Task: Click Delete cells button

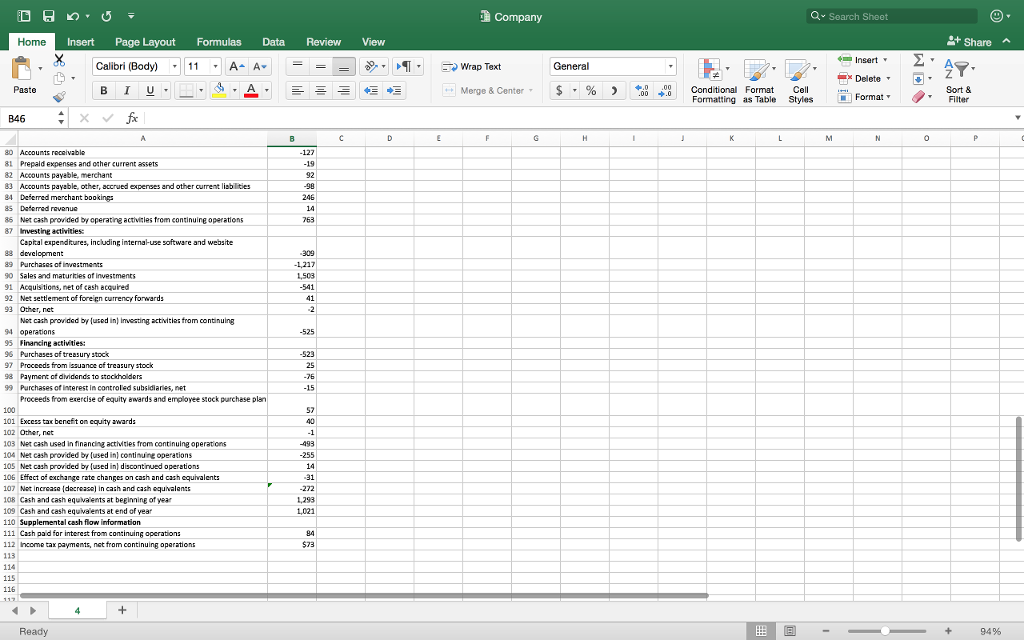Action: (x=864, y=78)
